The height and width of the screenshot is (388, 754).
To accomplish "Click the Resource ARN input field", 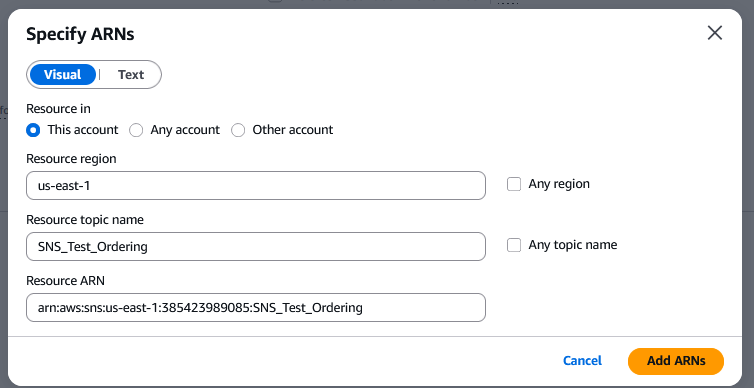I will point(256,308).
